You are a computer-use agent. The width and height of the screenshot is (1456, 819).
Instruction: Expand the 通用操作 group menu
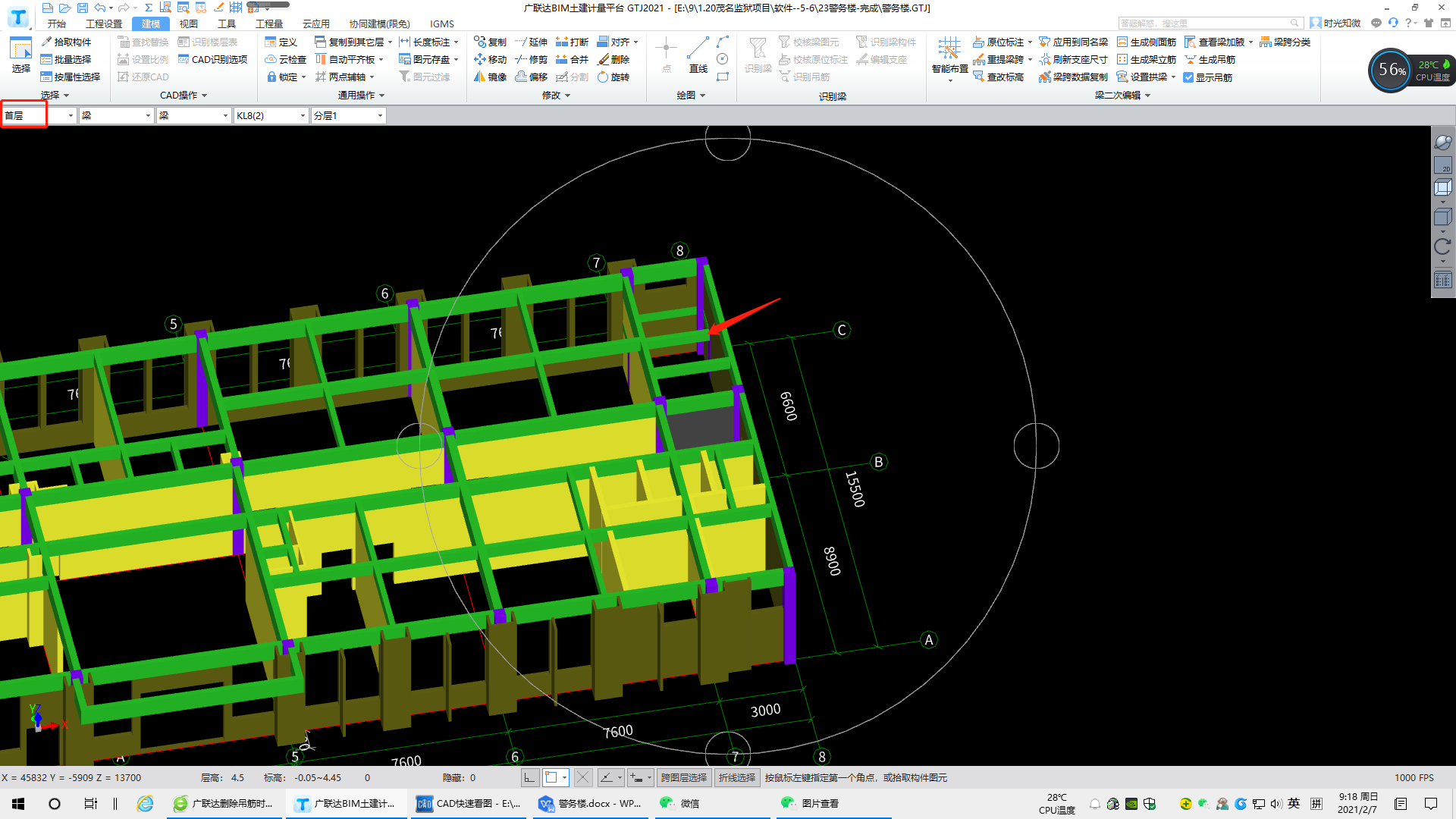click(361, 96)
